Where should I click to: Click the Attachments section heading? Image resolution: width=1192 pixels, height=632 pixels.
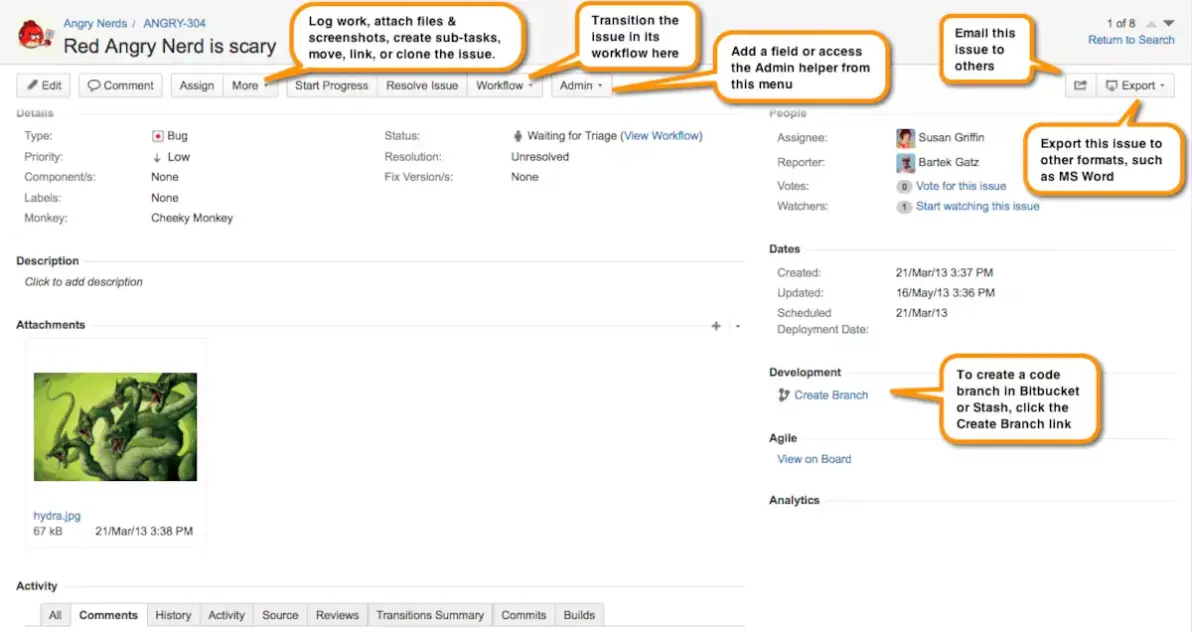click(x=50, y=325)
